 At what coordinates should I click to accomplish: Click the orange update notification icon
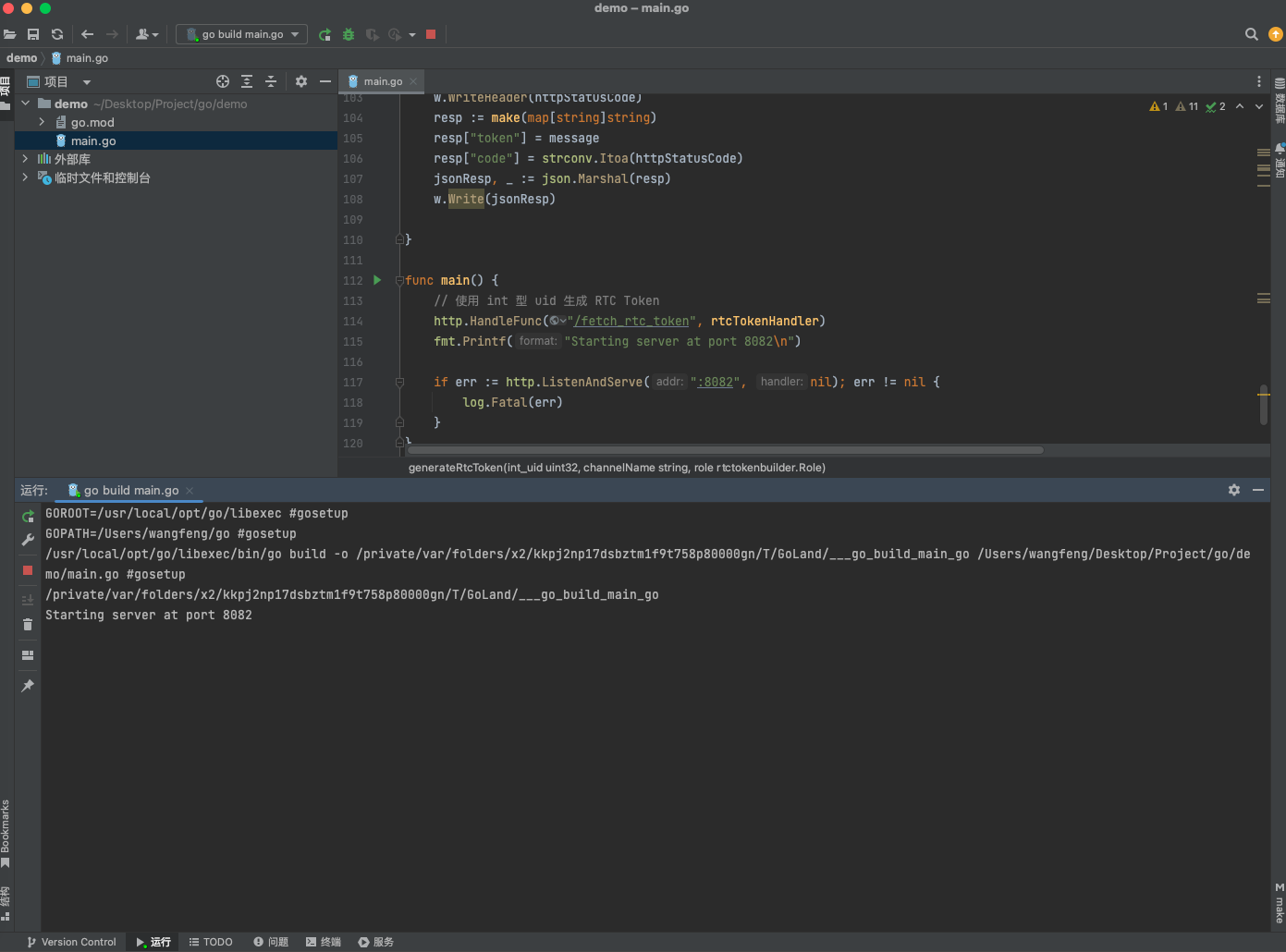[x=1276, y=34]
